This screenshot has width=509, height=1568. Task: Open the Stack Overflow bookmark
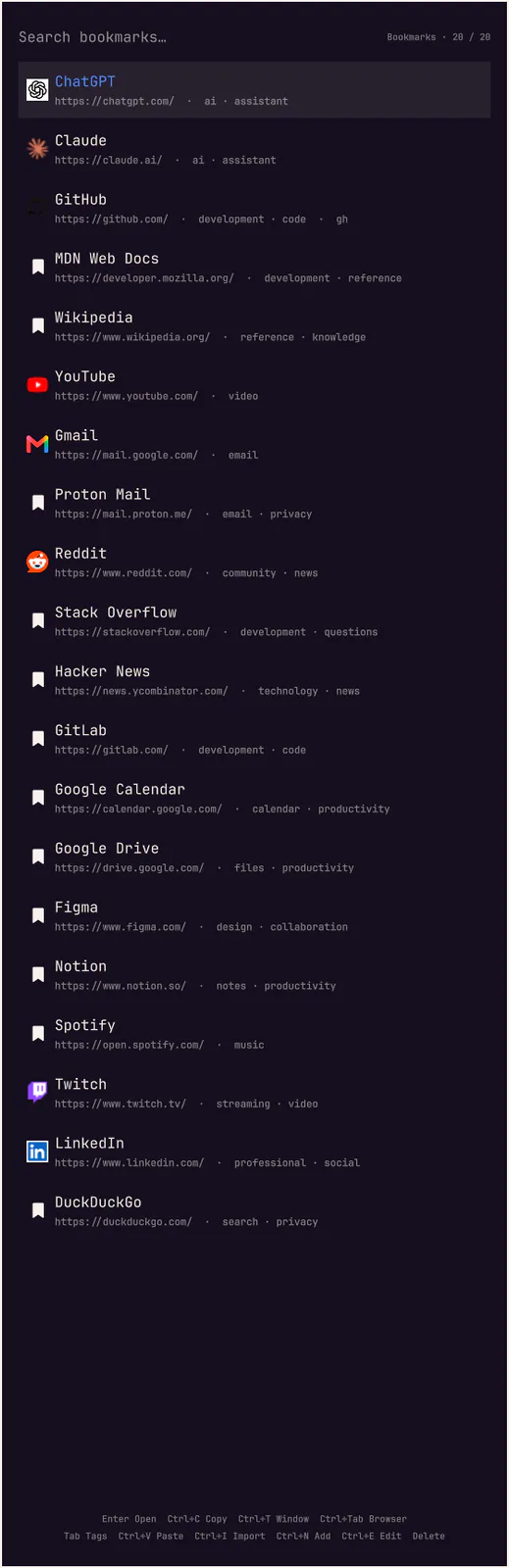click(254, 620)
